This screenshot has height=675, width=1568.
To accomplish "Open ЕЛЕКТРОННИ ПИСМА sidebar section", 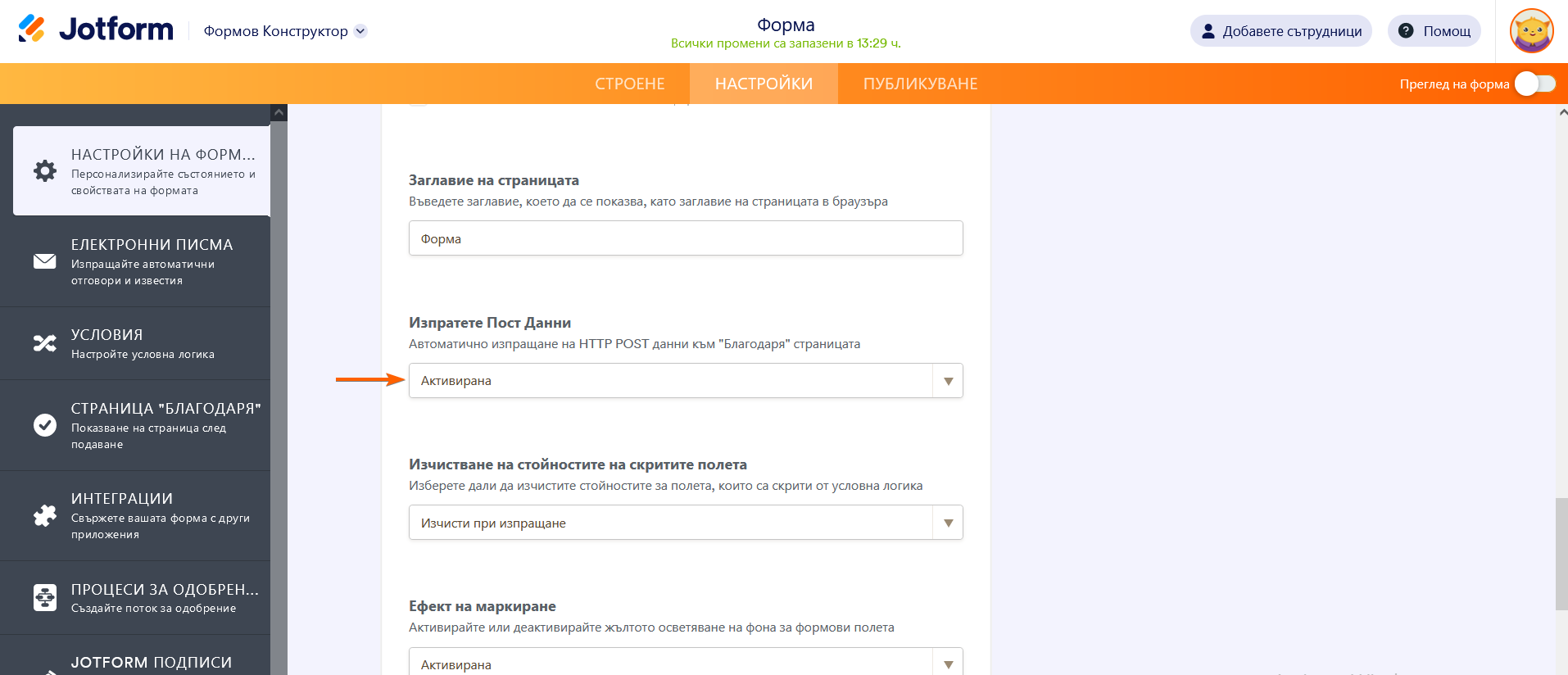I will click(x=135, y=261).
